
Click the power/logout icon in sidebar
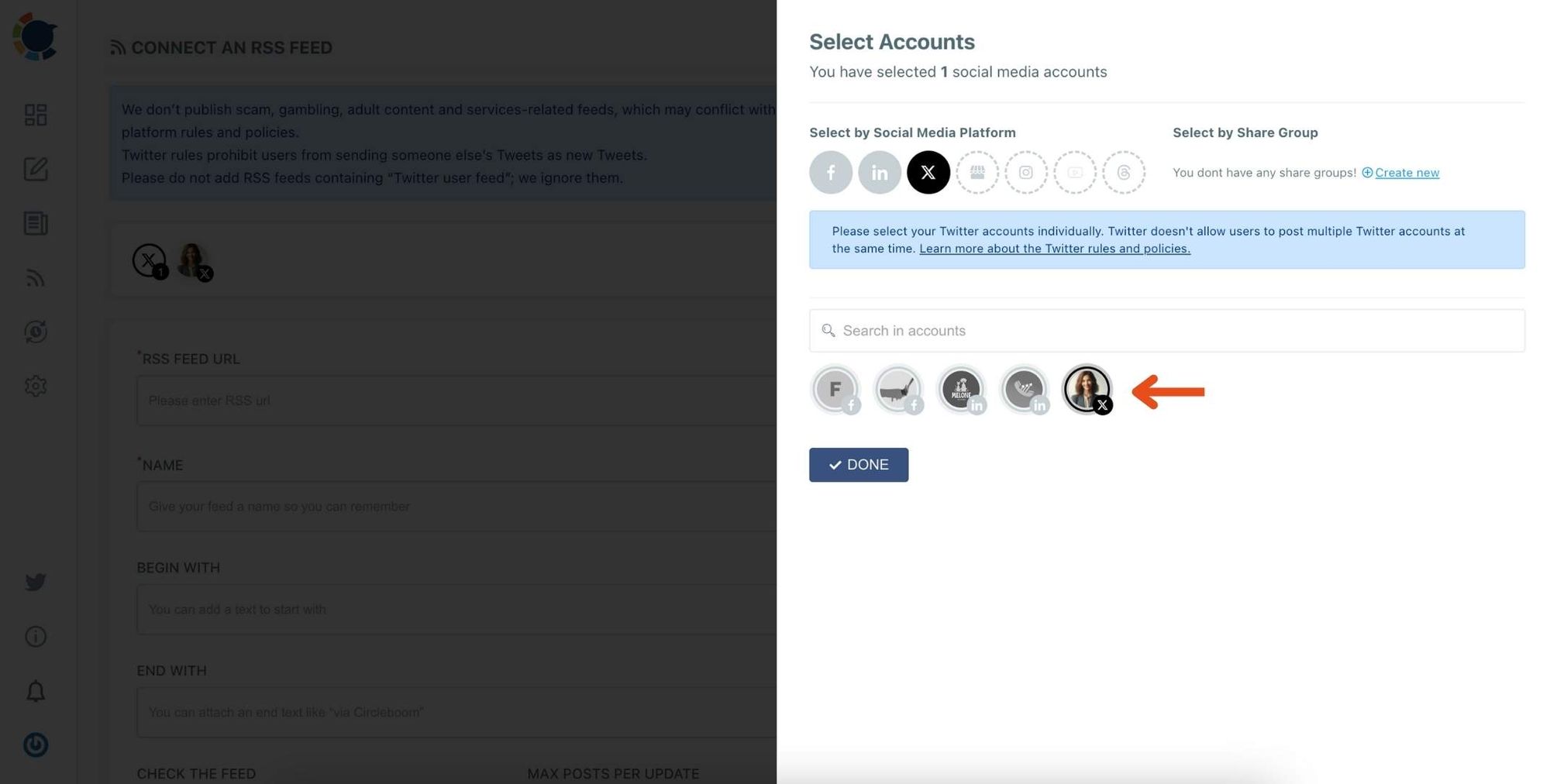coord(35,744)
